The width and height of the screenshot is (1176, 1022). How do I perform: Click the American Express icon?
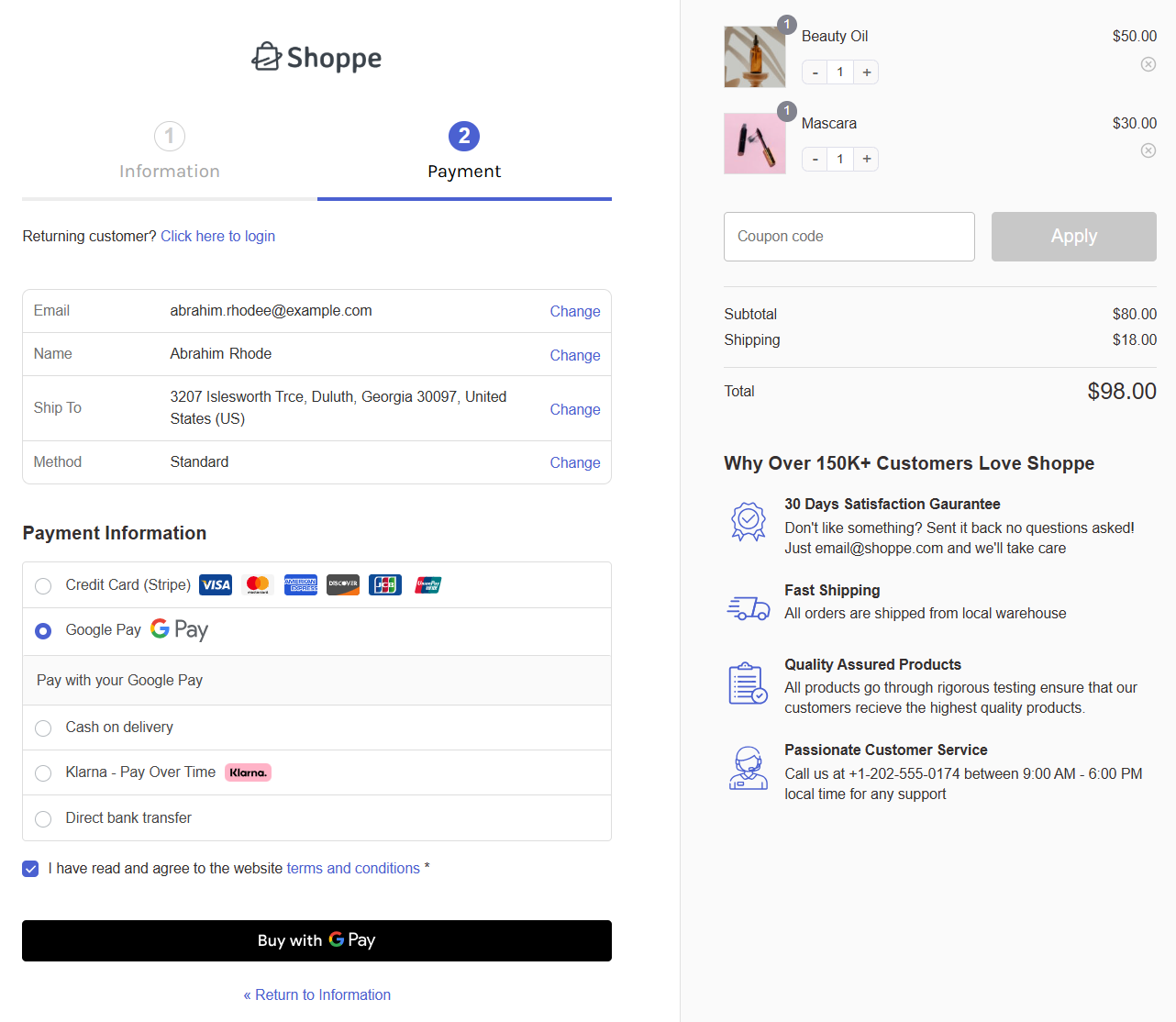(x=301, y=584)
